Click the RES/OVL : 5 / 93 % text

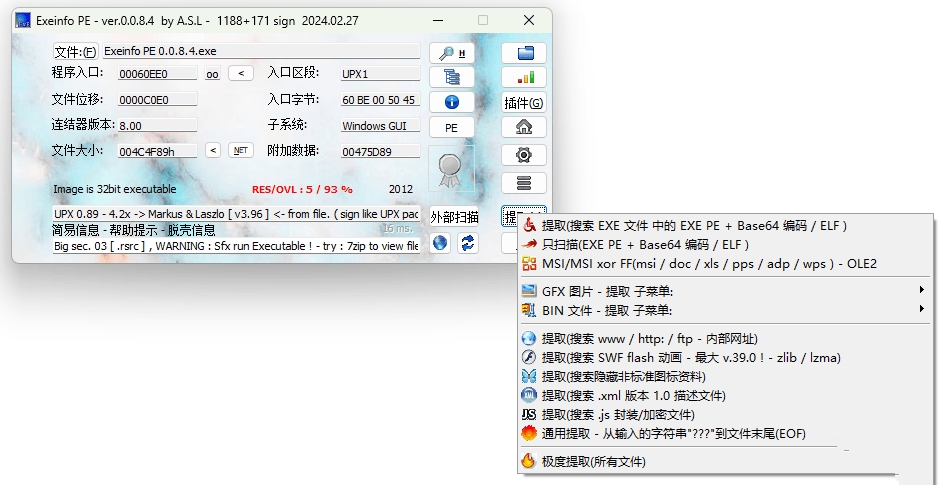point(302,189)
